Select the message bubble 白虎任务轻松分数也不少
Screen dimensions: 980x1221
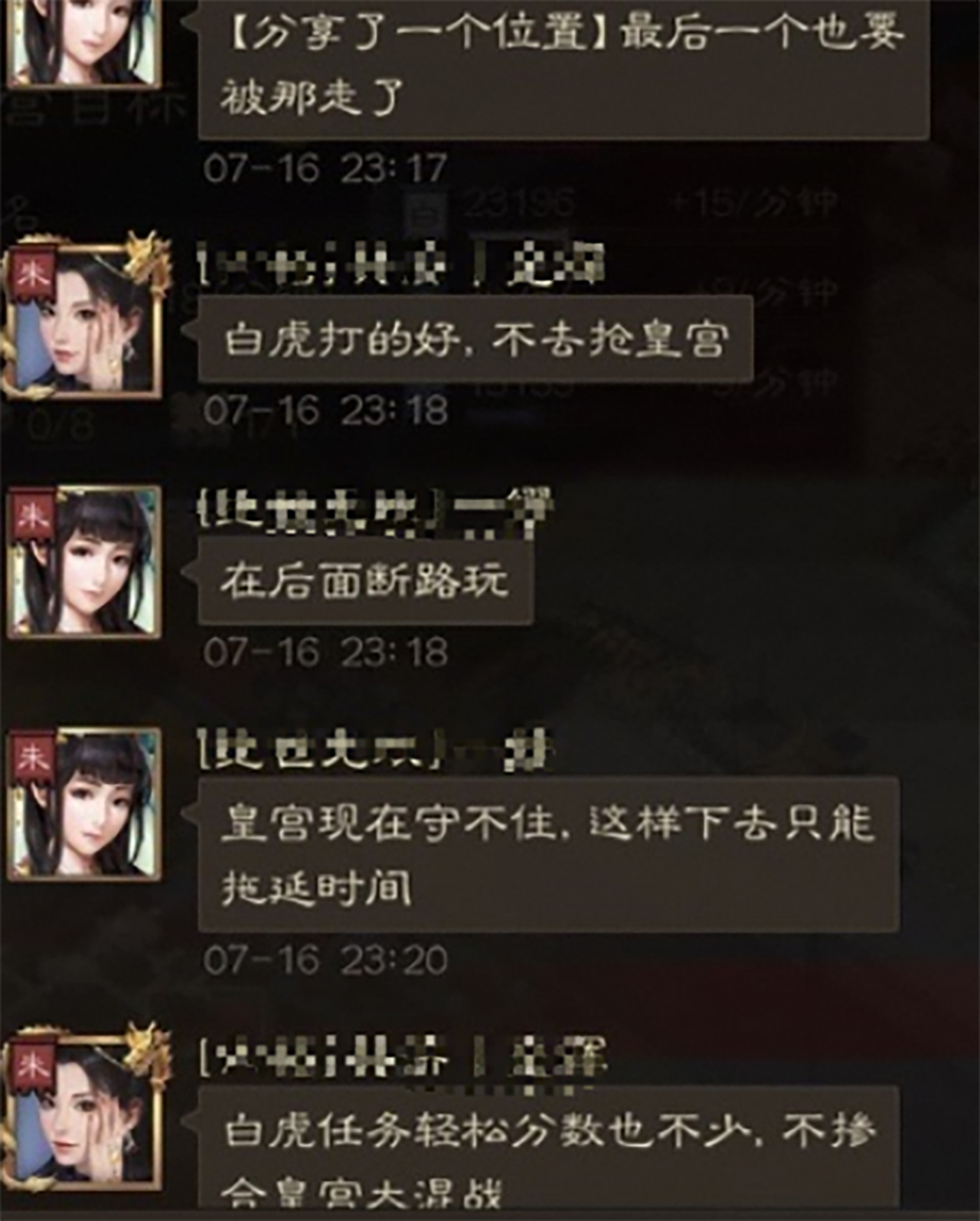tap(548, 1153)
